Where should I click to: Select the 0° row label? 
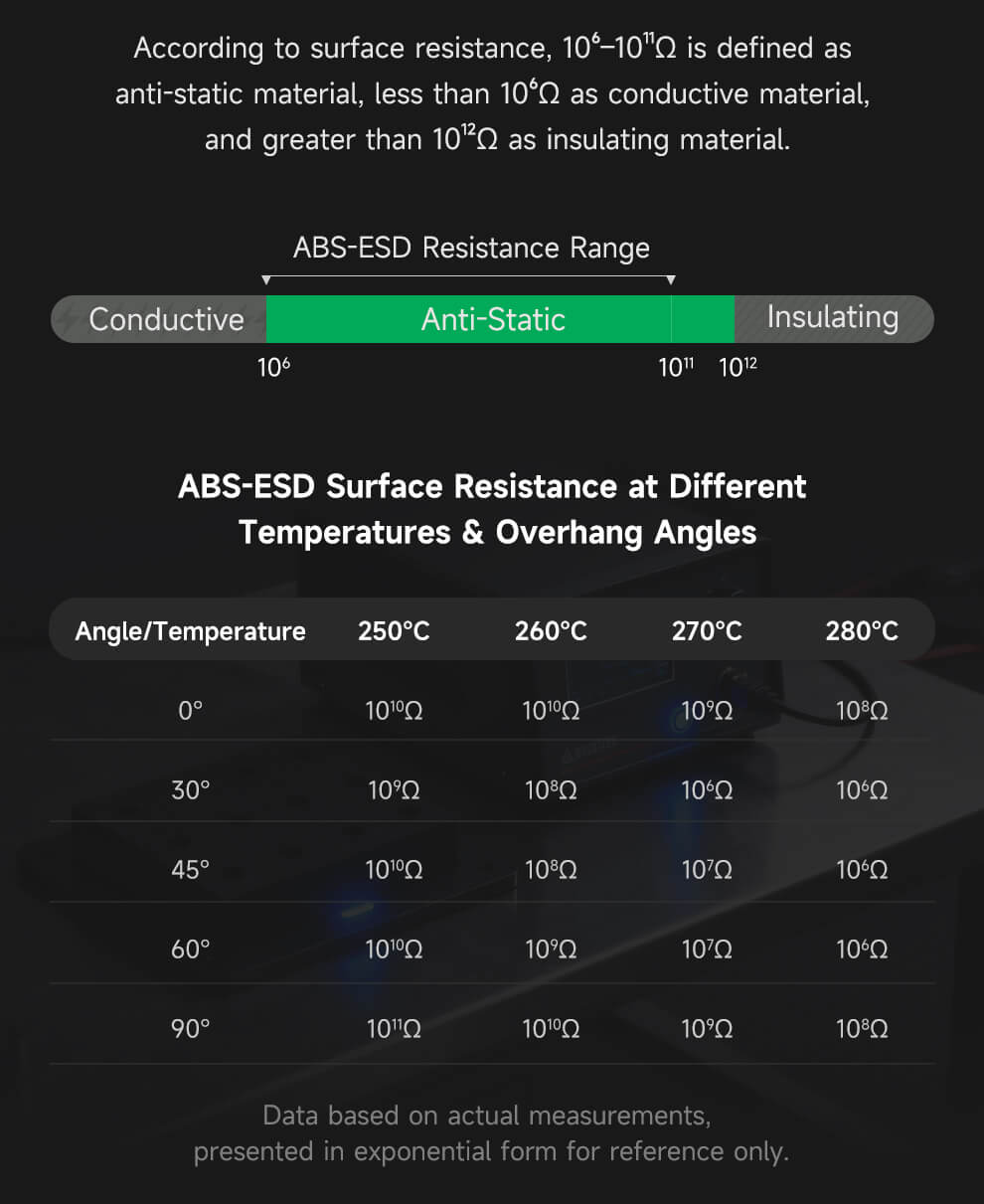pos(190,711)
